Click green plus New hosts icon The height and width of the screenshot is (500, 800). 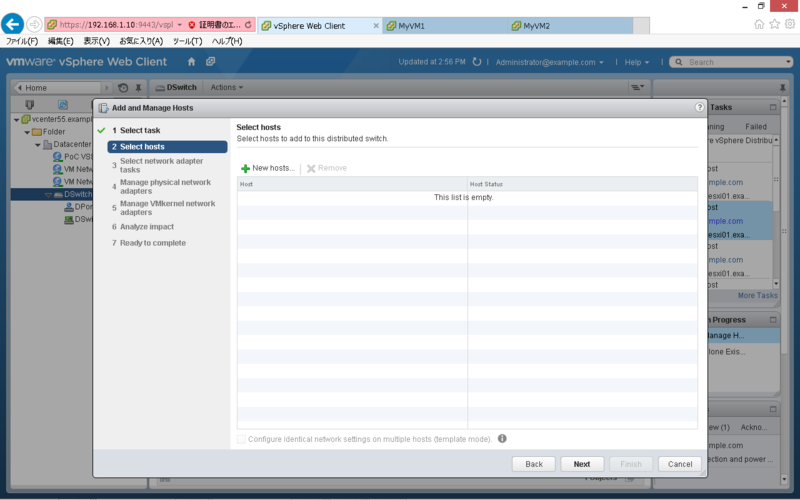coord(245,168)
